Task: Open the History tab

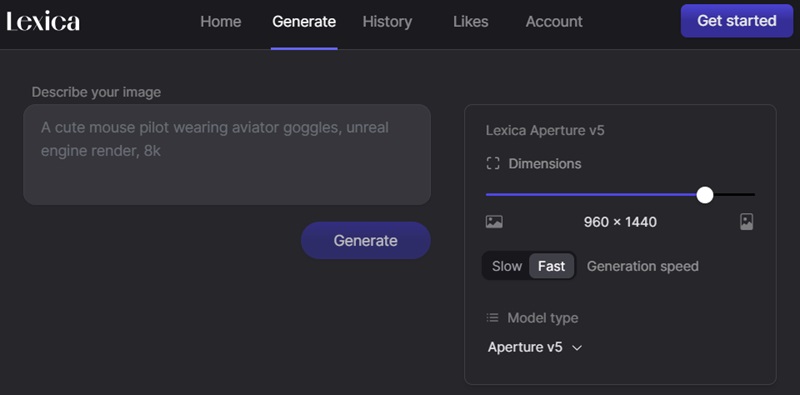Action: 387,21
